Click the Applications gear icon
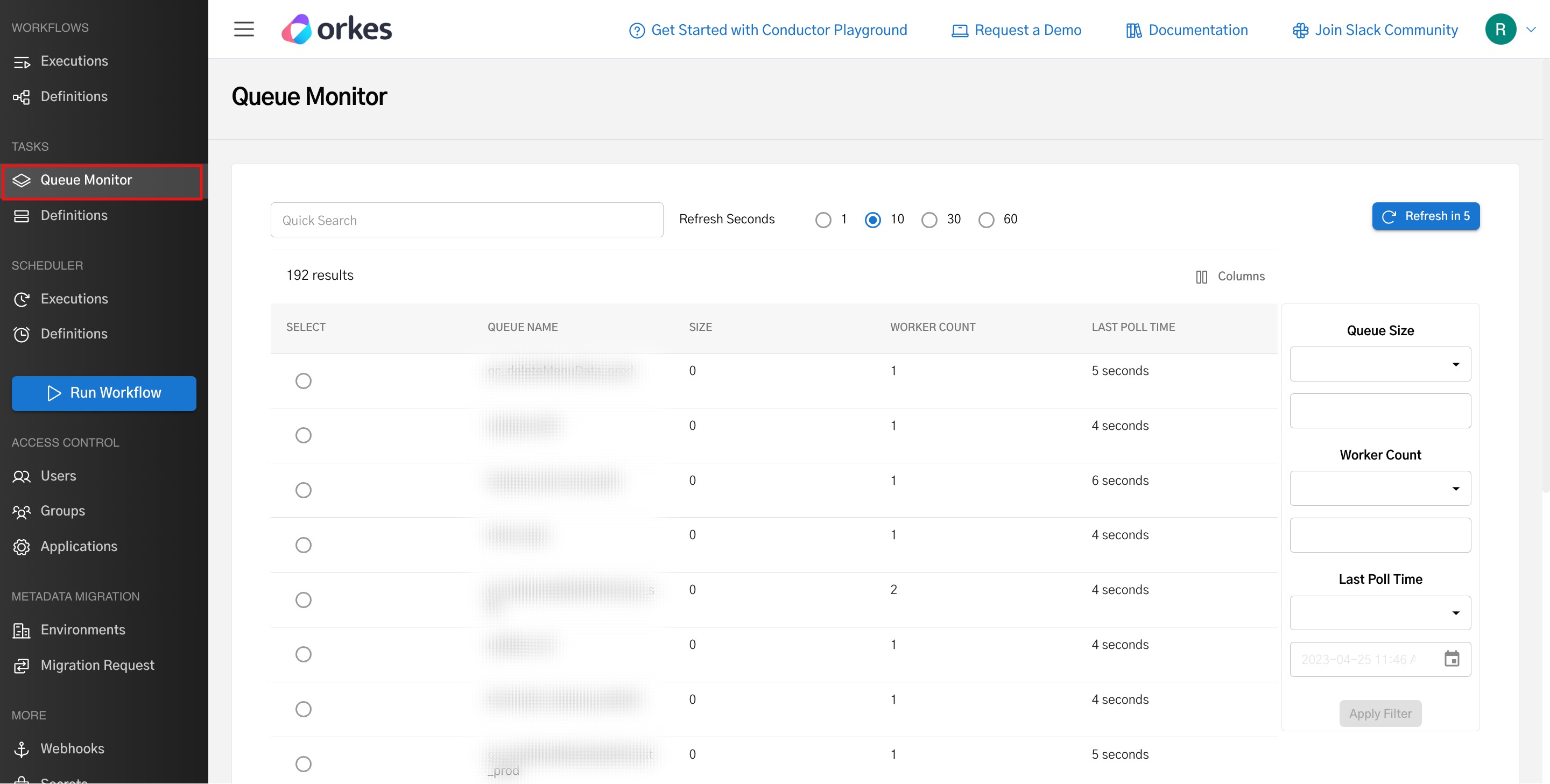1550x784 pixels. tap(22, 546)
